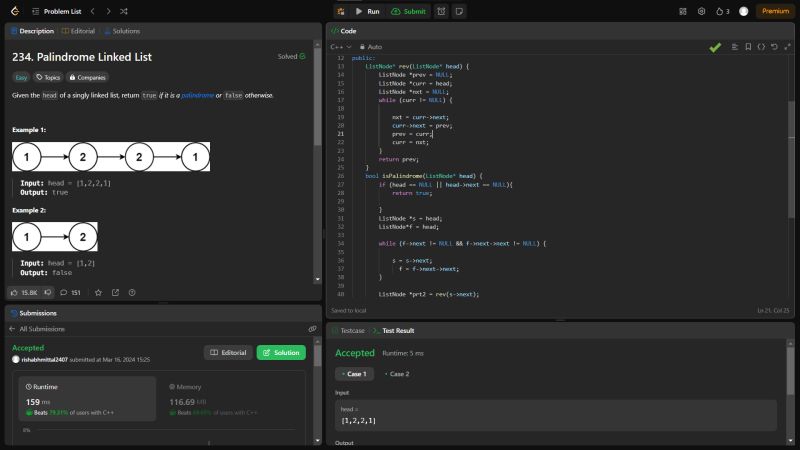Click the submissions panel scrollbar
The image size is (800, 450).
point(317,356)
